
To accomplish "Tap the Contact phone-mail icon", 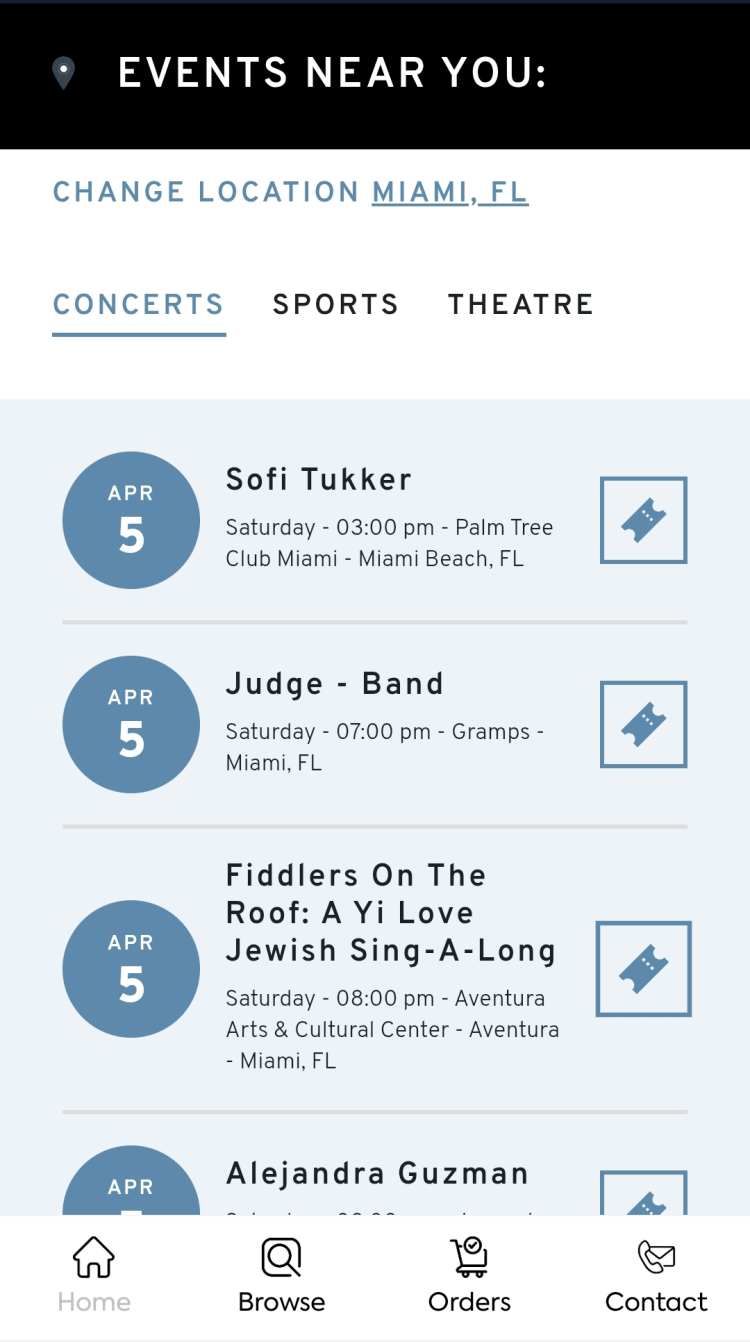I will [x=656, y=1257].
